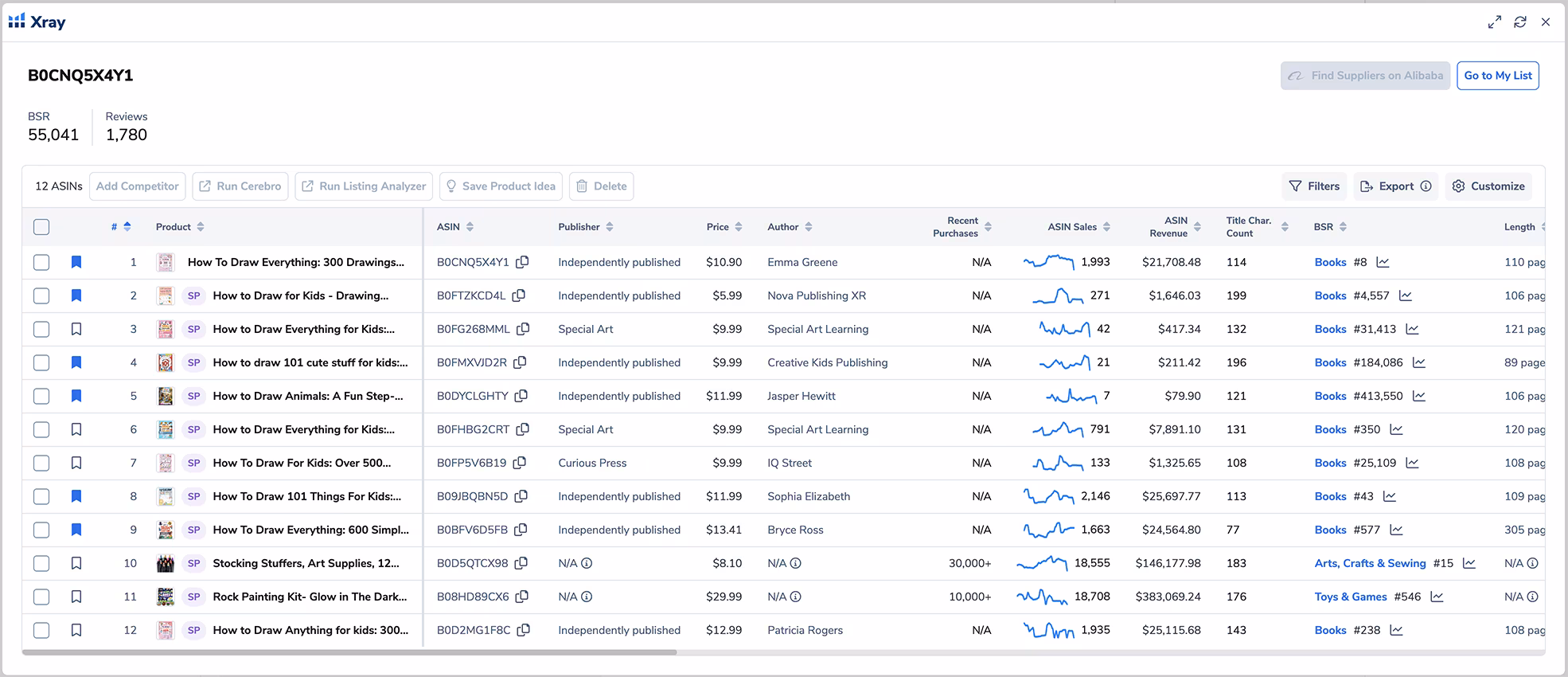The width and height of the screenshot is (1568, 677).
Task: Expand Xray window to fullscreen
Action: (x=1495, y=22)
